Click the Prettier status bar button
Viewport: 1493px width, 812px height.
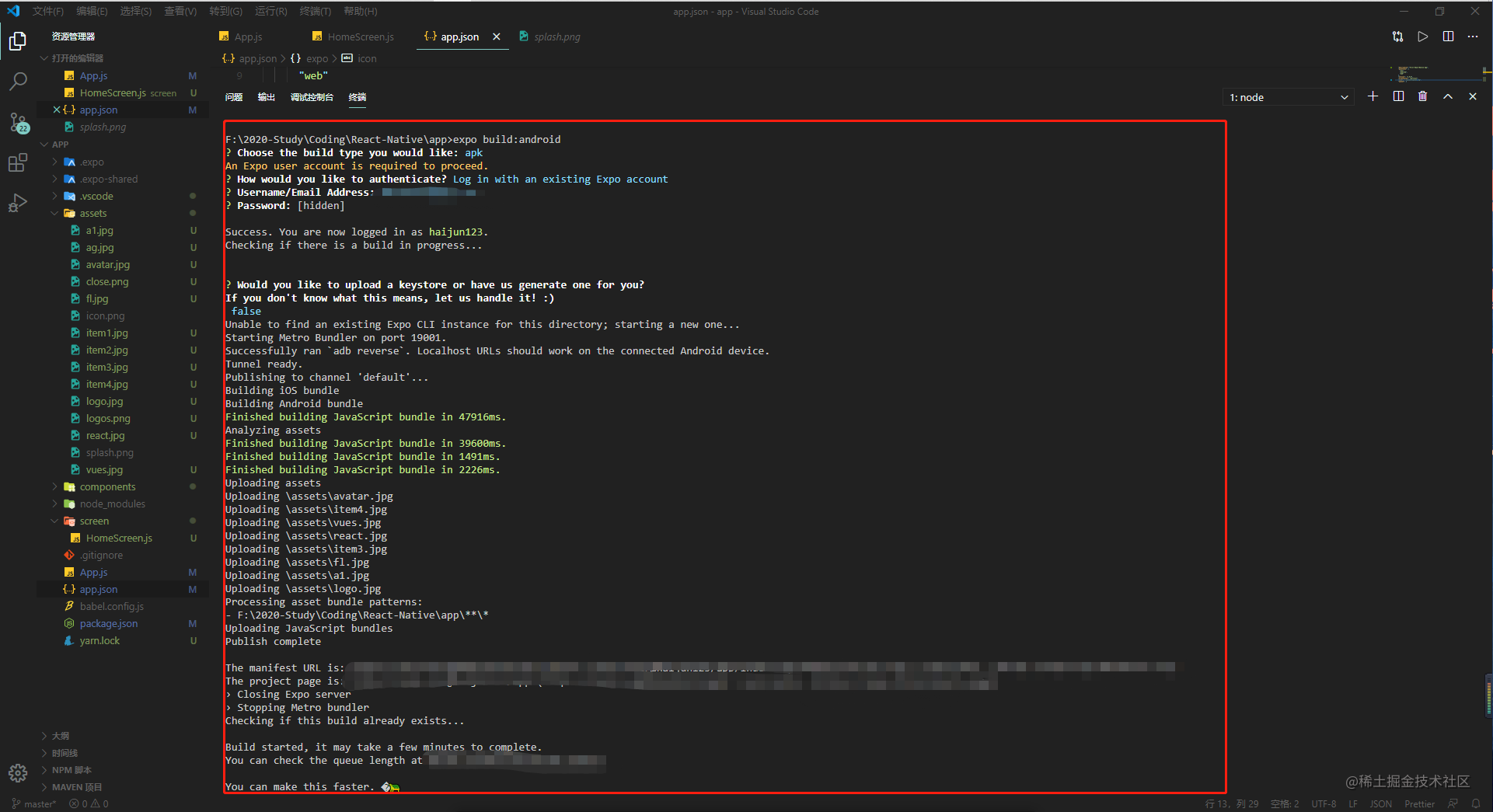click(x=1419, y=804)
